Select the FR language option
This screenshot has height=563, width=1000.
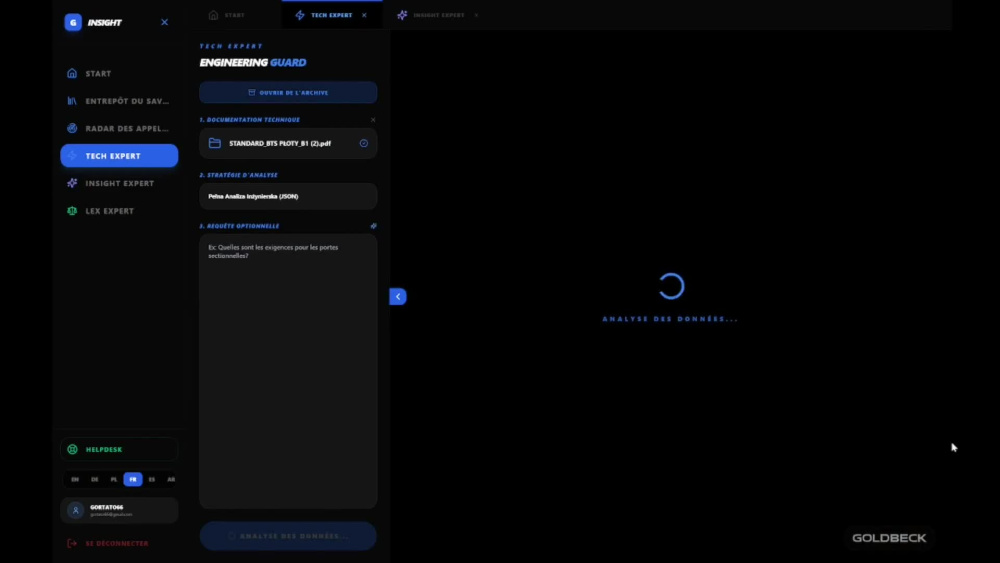pos(133,479)
